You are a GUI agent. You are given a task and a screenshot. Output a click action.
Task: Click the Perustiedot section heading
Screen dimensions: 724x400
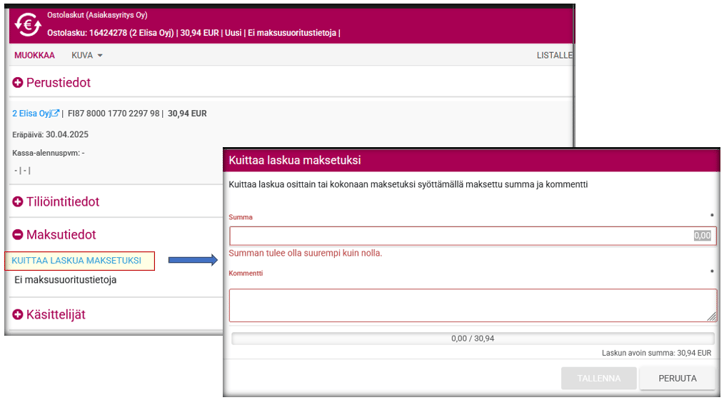coord(62,83)
